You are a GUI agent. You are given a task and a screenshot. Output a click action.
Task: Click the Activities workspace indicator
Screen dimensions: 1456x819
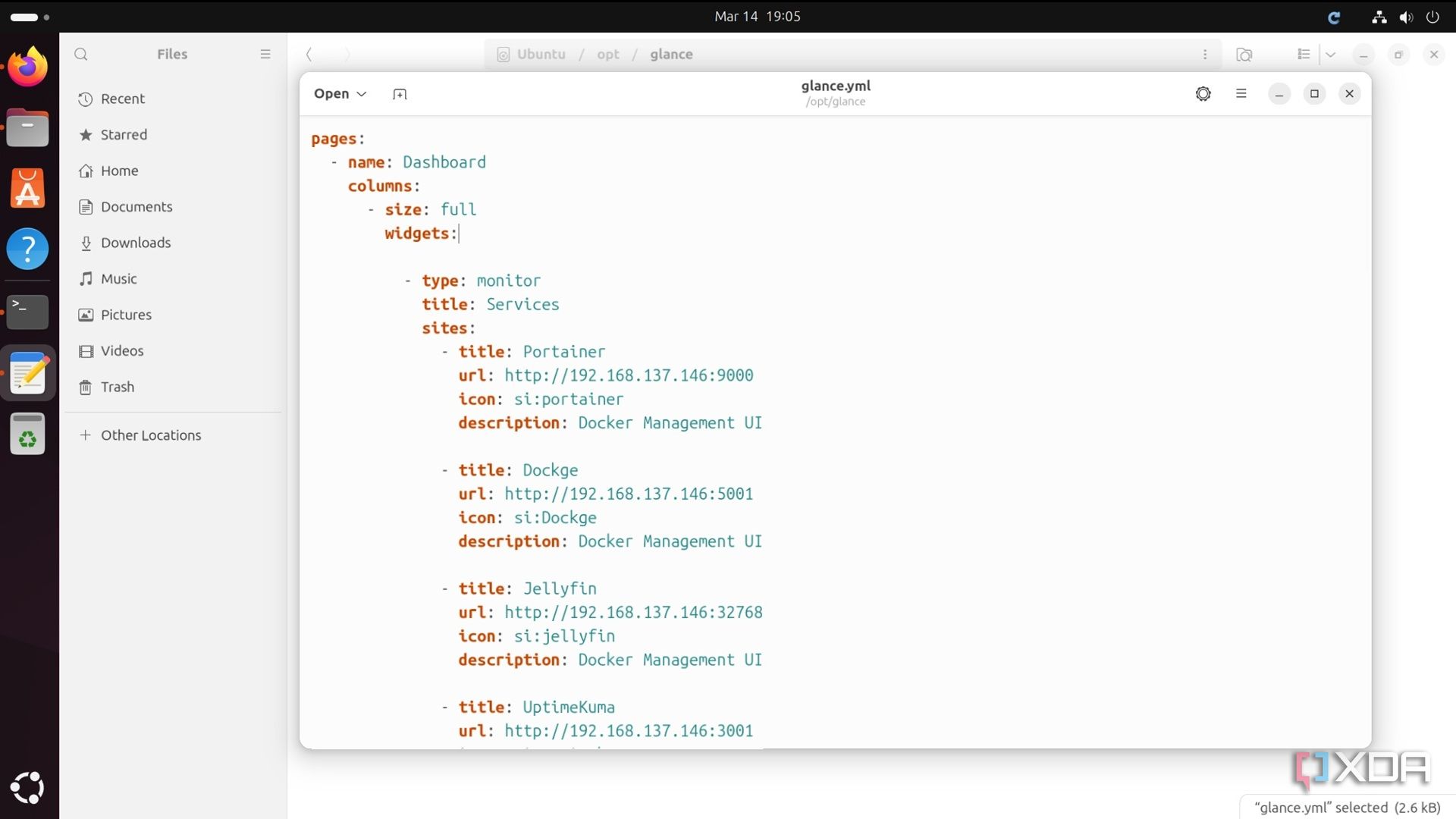(x=30, y=17)
